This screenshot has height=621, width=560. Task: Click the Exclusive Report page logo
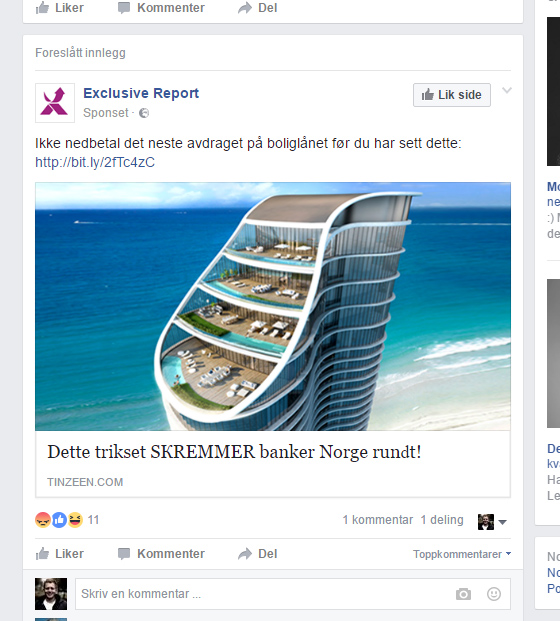55,103
